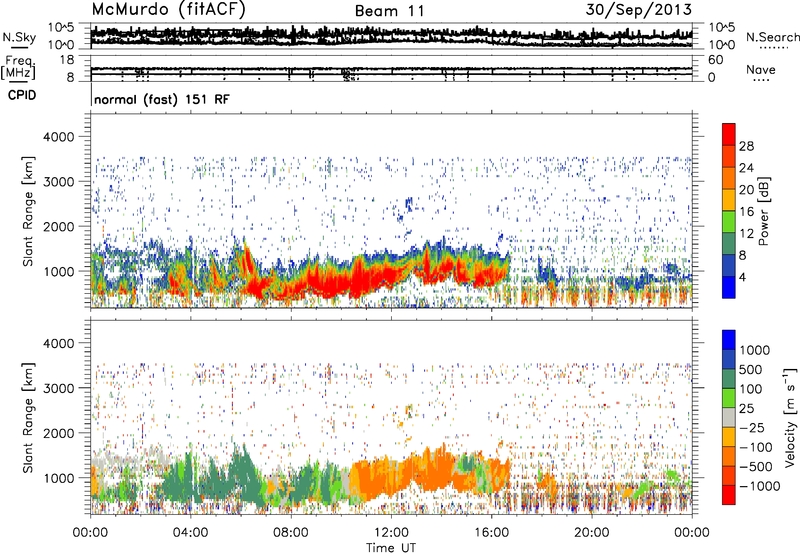Image resolution: width=800 pixels, height=554 pixels.
Task: Click the '04:00' time tick label
Action: click(x=190, y=533)
